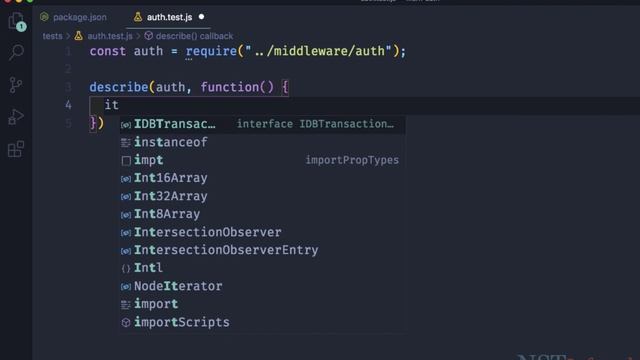Open the Run and Debug view icon

click(16, 117)
